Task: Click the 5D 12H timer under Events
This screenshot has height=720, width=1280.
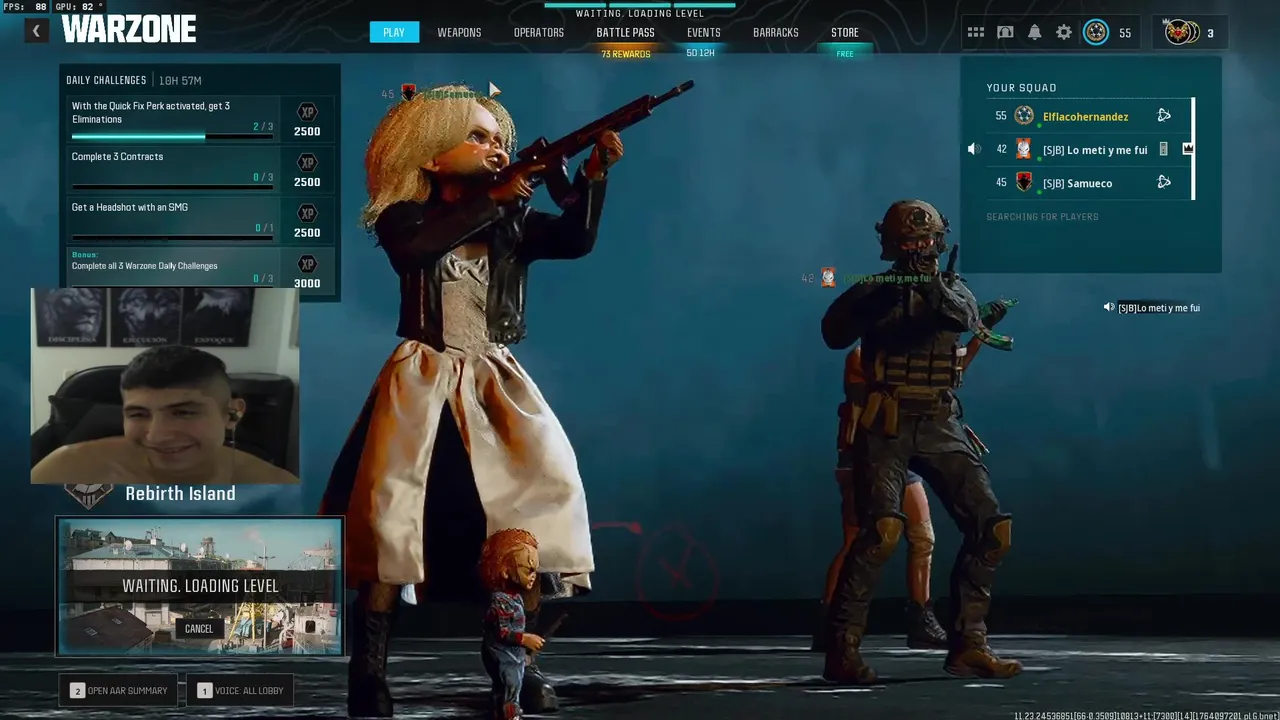Action: click(x=700, y=53)
